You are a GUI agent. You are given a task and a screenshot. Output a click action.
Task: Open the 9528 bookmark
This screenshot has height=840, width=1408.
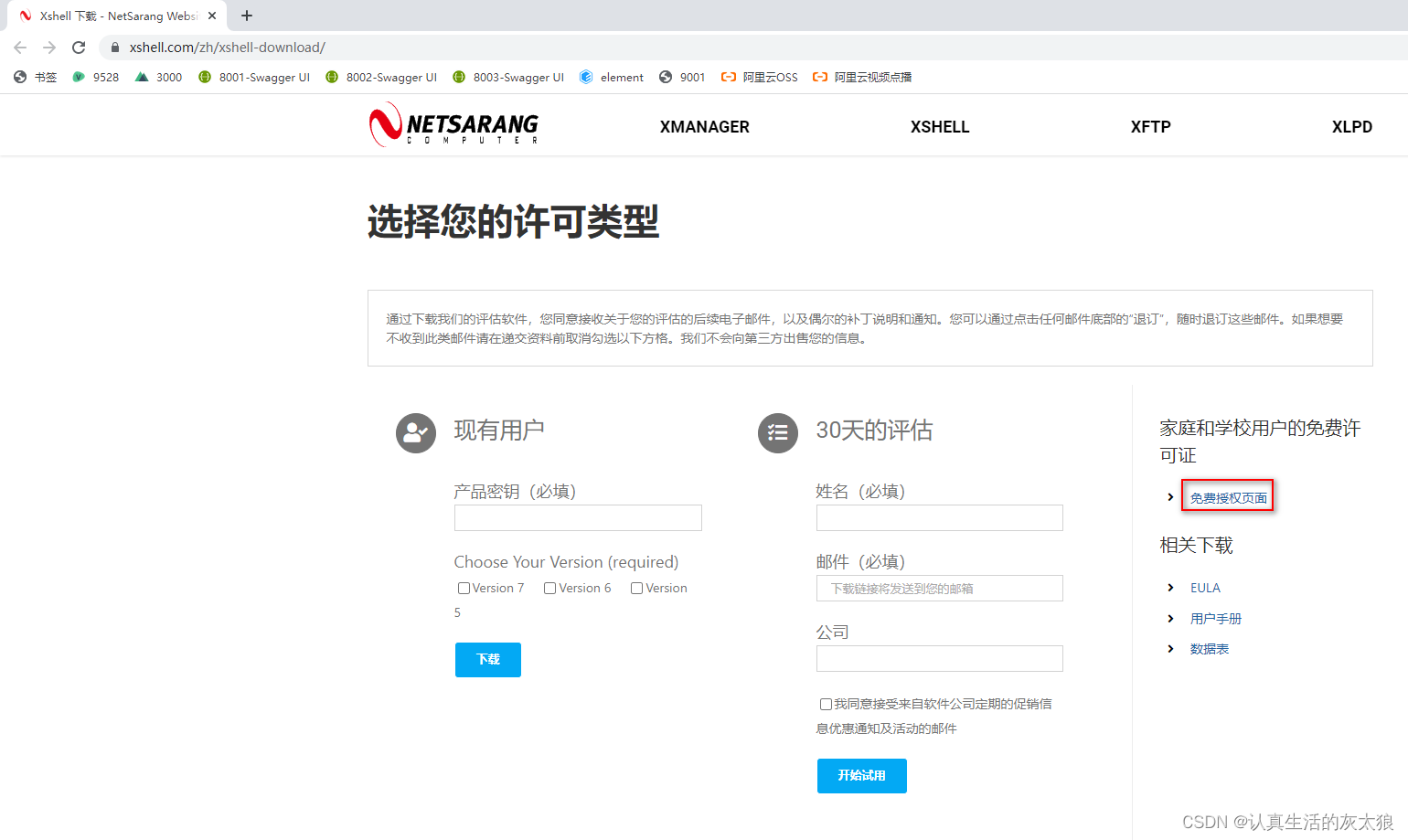click(x=96, y=78)
